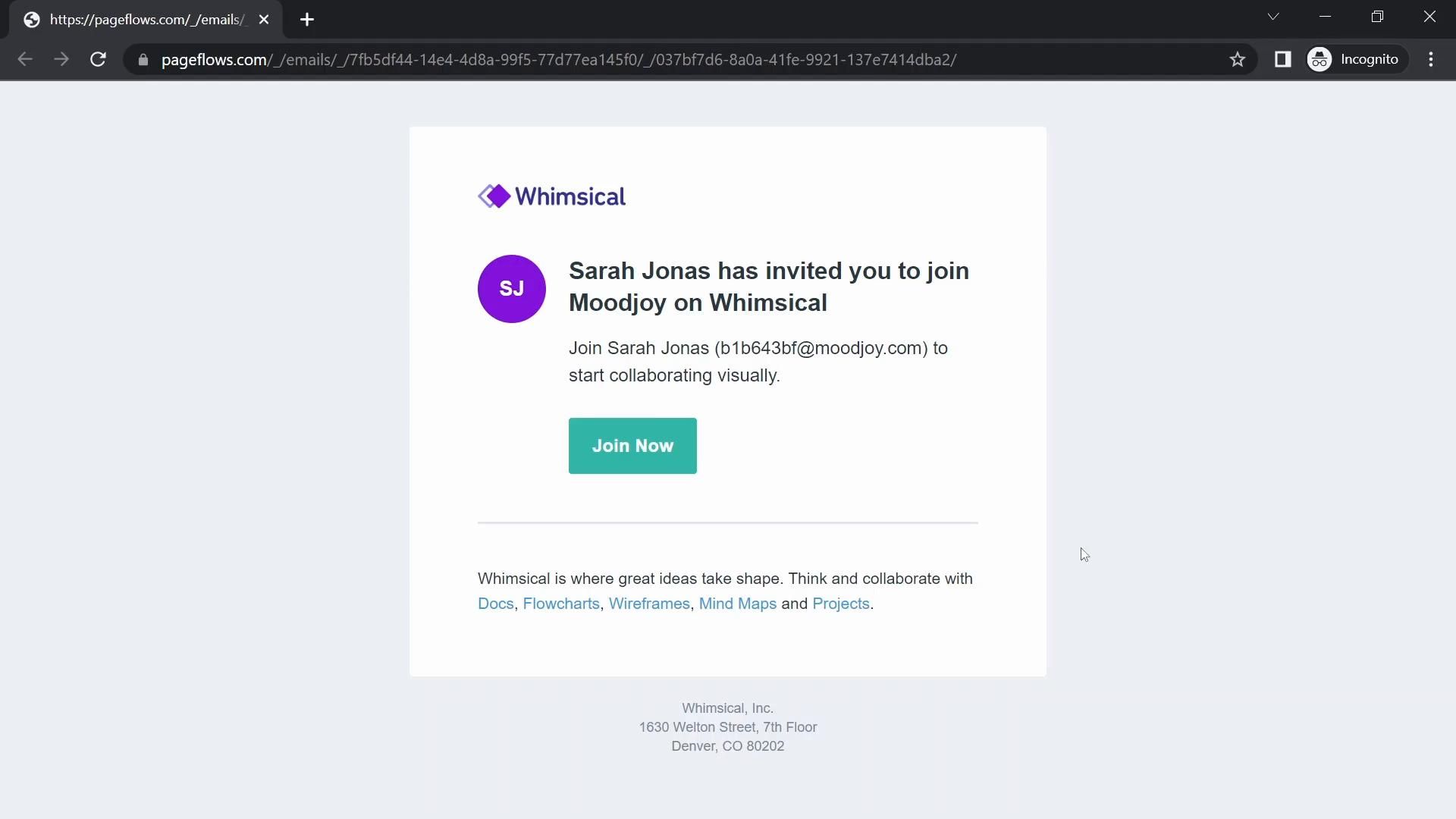
Task: Expand the tab search dropdown arrow
Action: pos(1273,17)
